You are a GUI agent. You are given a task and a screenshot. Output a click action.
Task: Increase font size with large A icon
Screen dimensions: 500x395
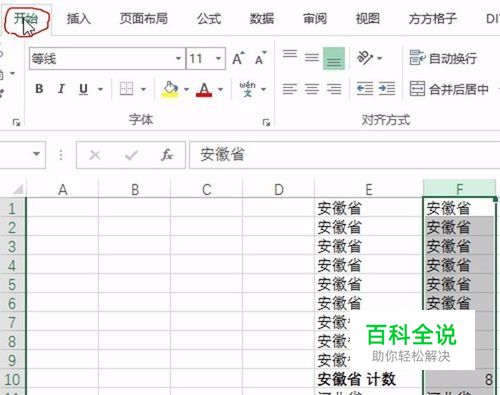238,59
